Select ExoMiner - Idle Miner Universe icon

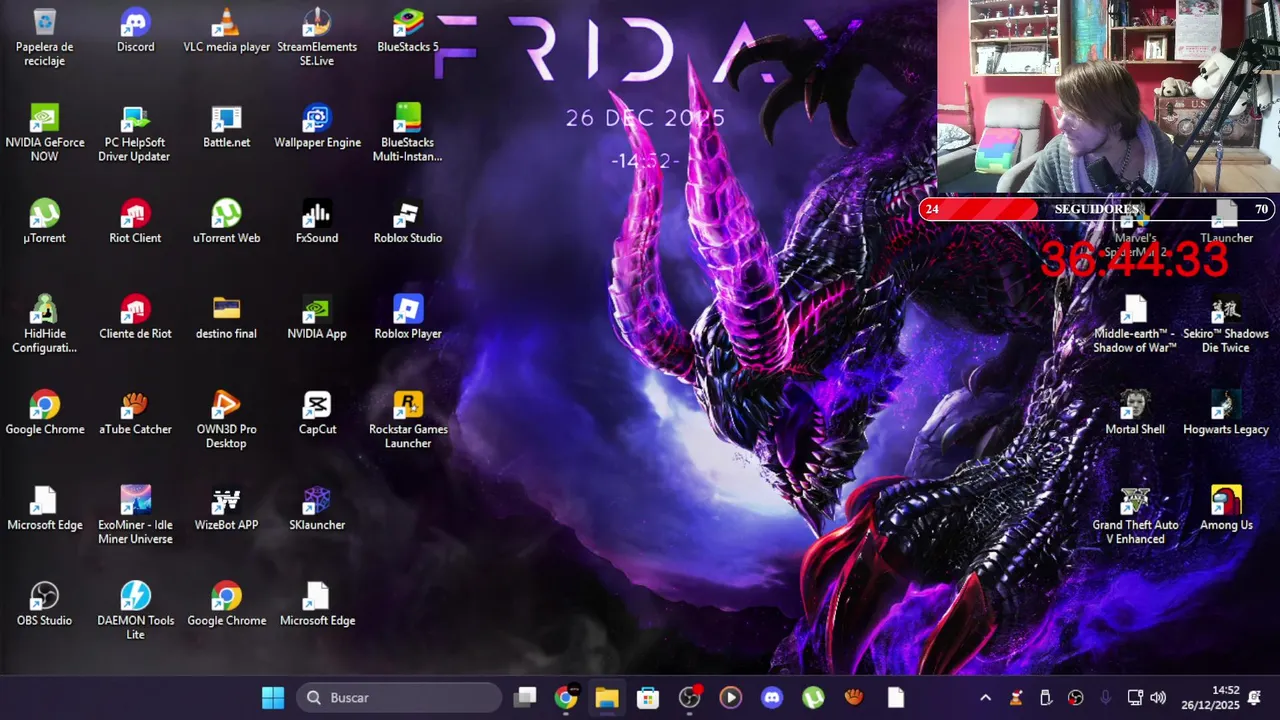tap(135, 515)
